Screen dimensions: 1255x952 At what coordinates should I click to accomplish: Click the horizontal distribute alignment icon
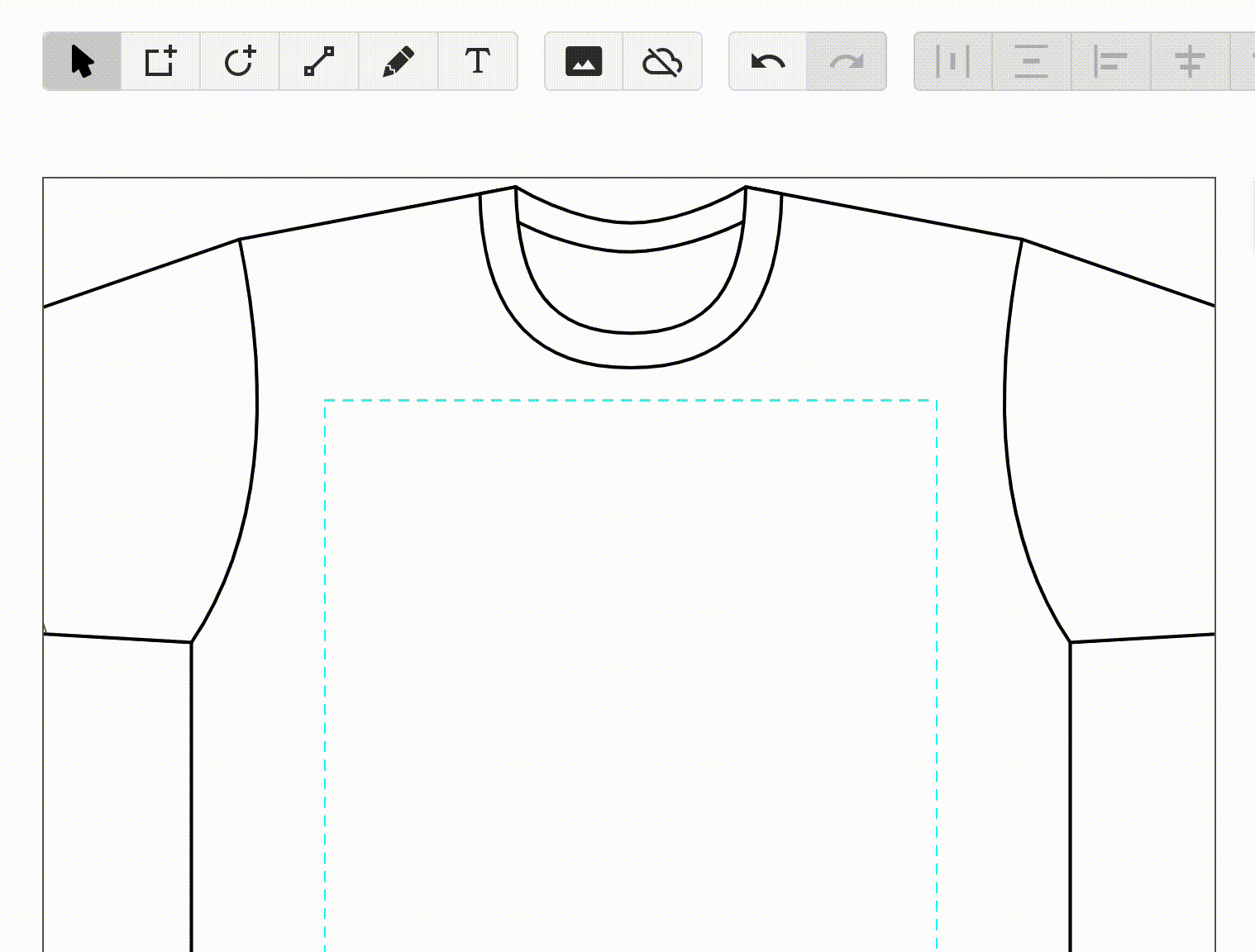click(952, 61)
